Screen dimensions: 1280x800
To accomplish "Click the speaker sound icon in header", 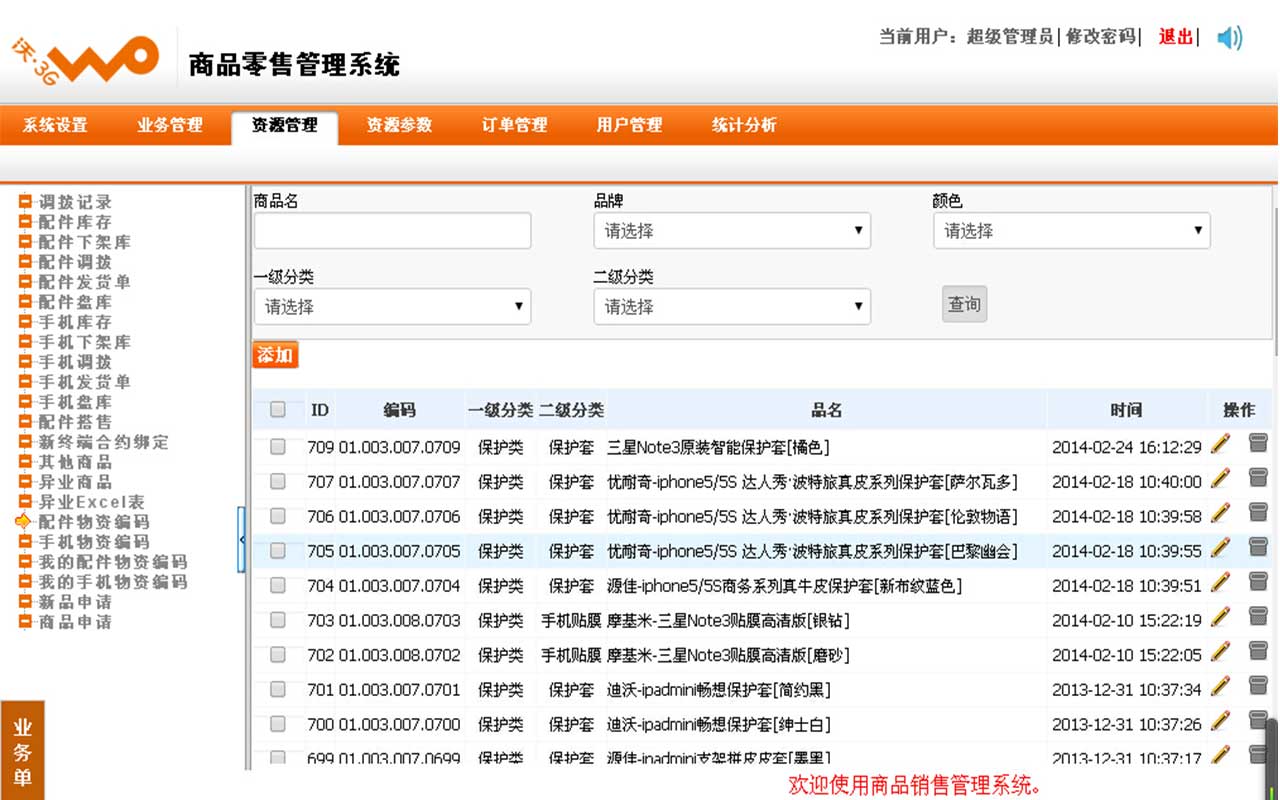I will [1229, 38].
